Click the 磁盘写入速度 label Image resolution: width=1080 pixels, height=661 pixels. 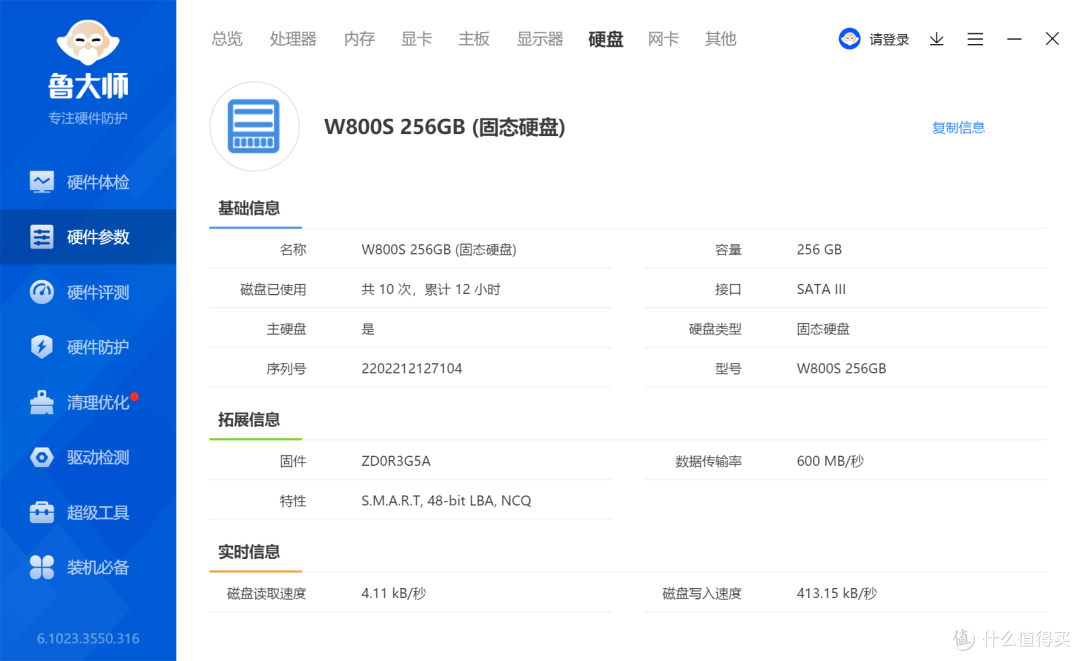[x=702, y=593]
